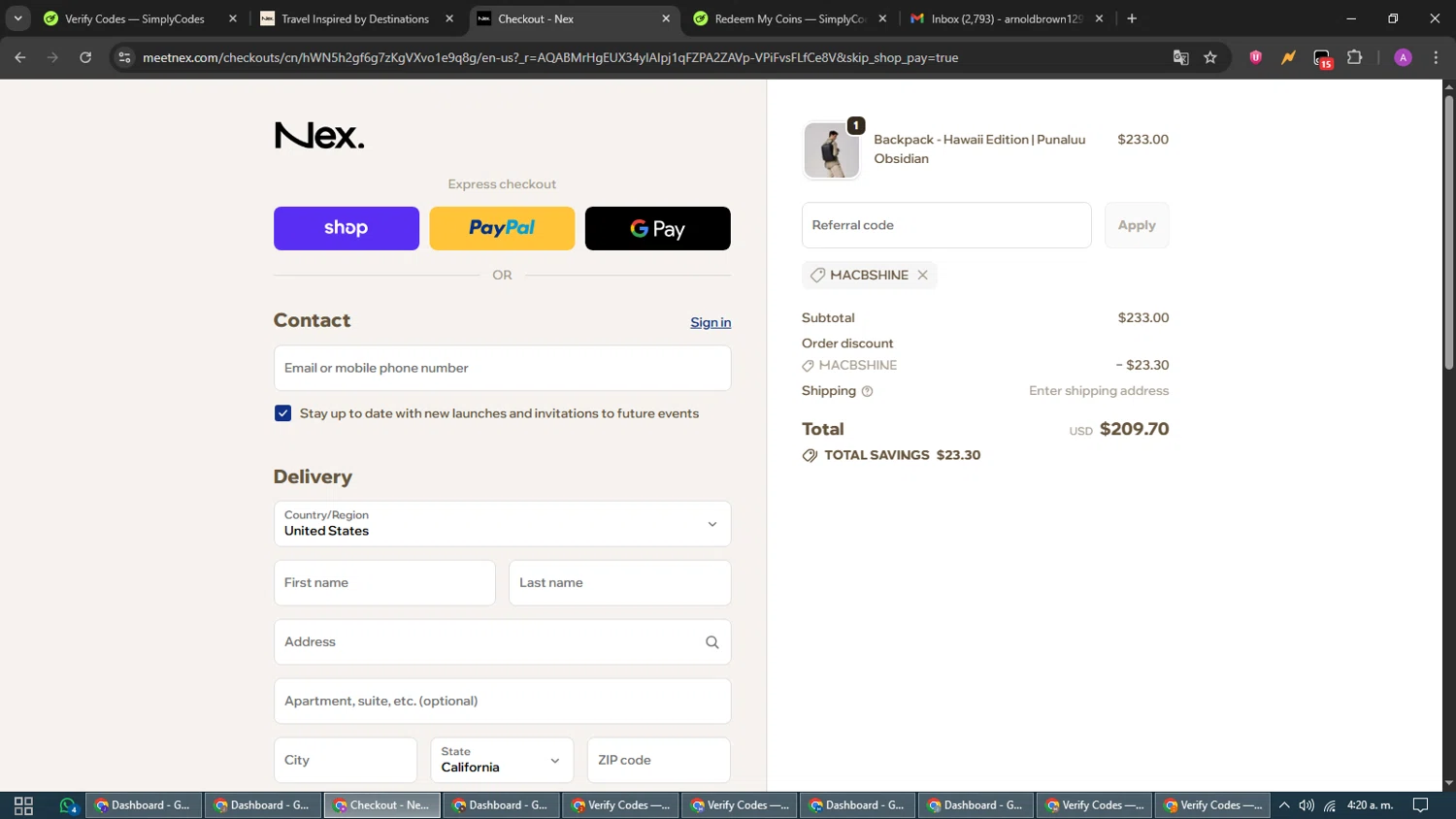Screen dimensions: 1456x819
Task: Click the Total Savings tag icon
Action: tap(810, 455)
